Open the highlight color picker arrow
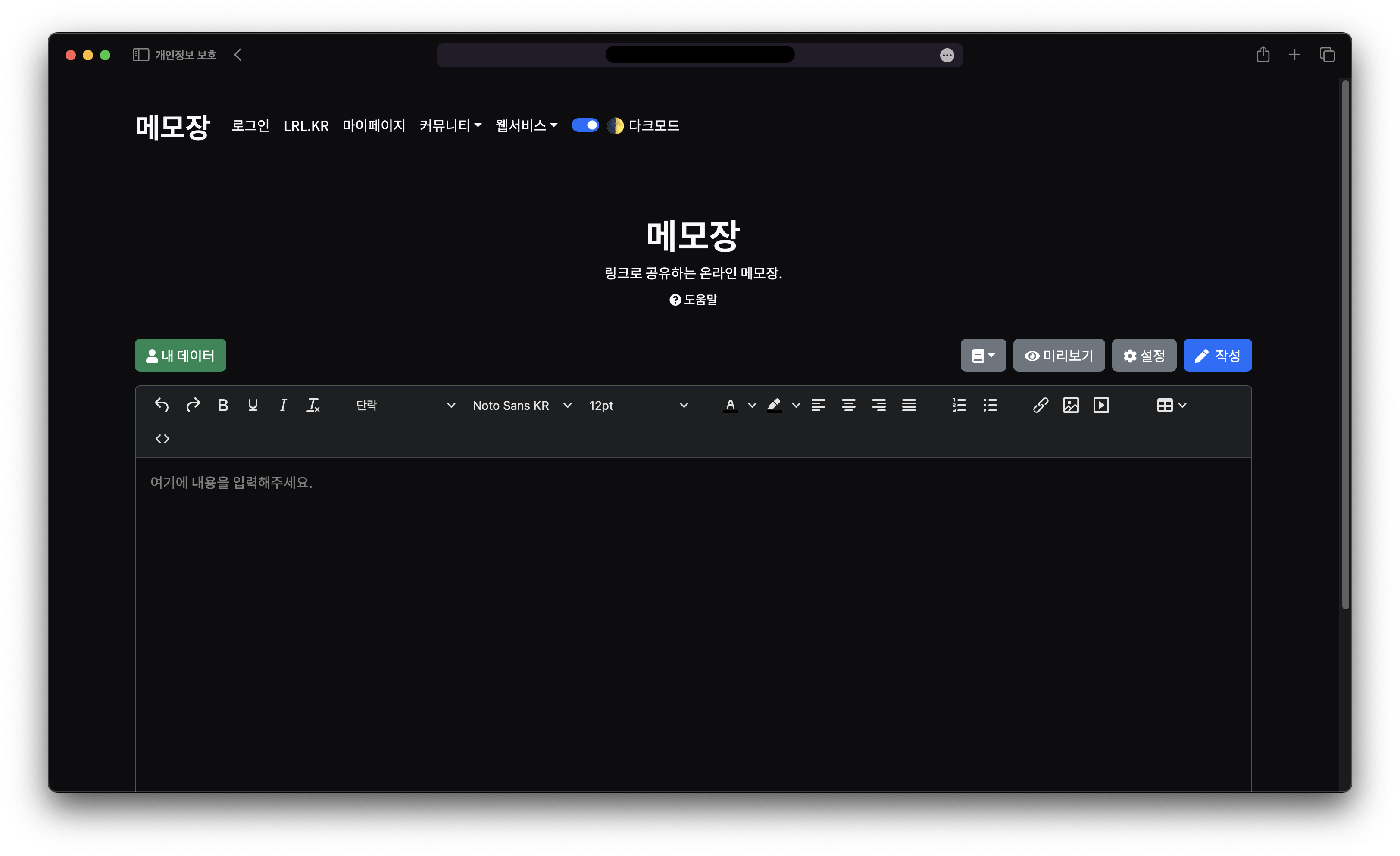The width and height of the screenshot is (1400, 856). point(795,405)
